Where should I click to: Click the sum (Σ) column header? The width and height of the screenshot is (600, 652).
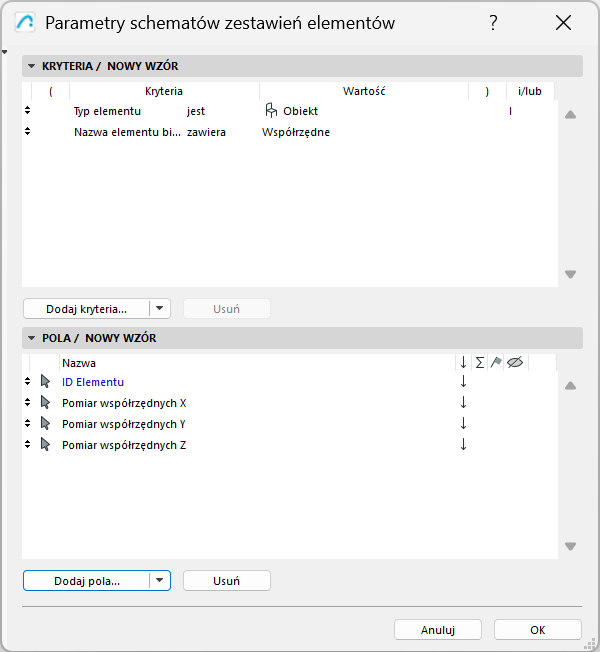coord(480,363)
